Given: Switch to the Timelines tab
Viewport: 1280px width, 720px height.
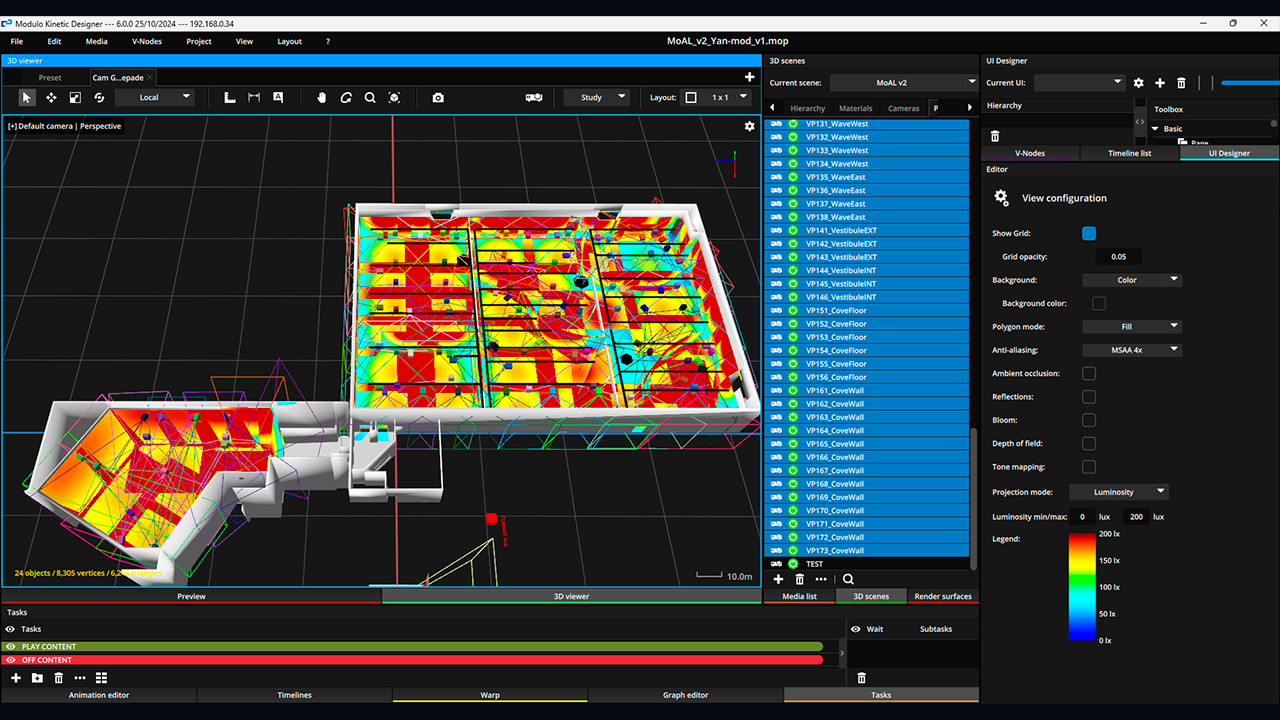Looking at the screenshot, I should [x=294, y=695].
